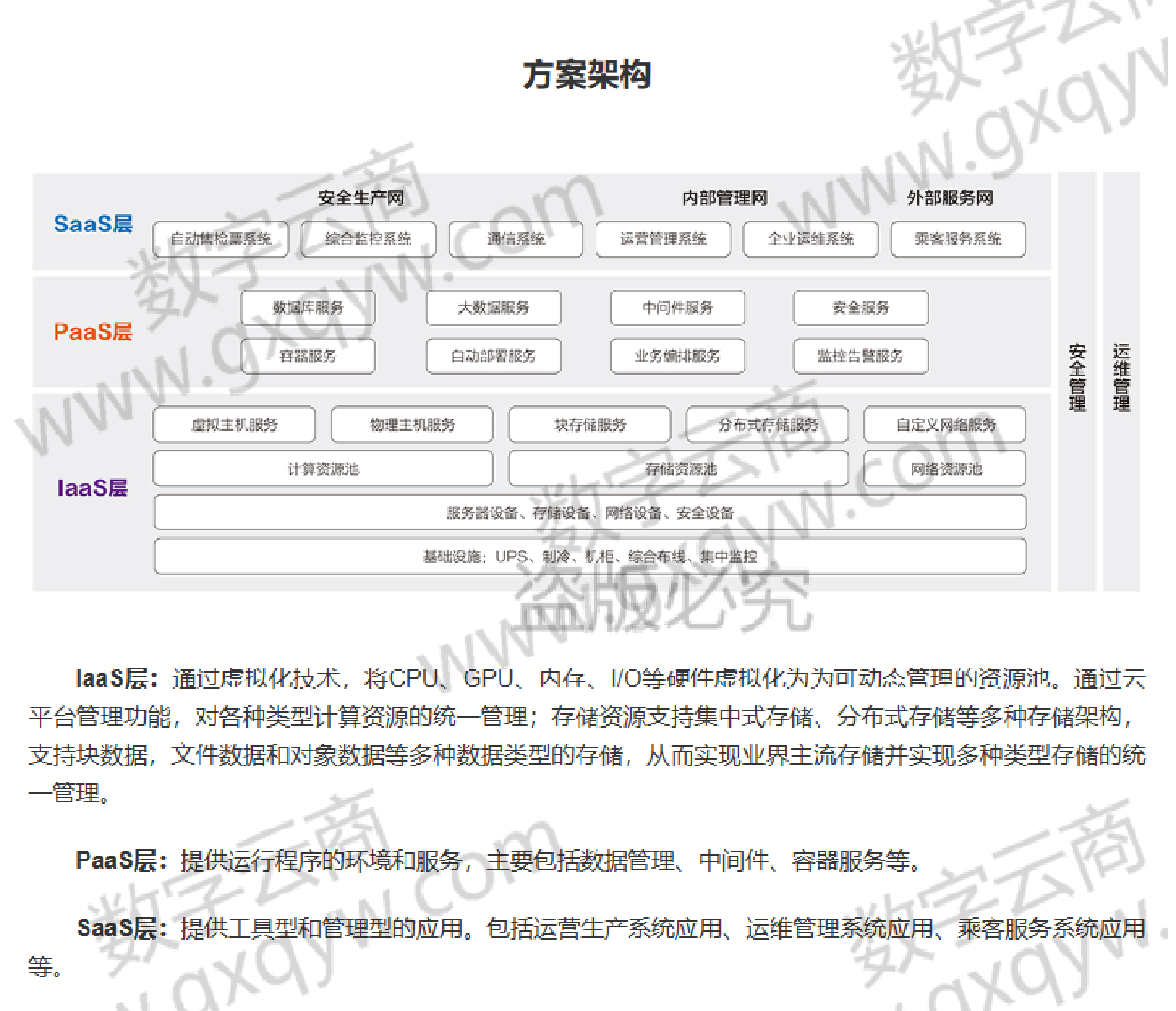Select the vertical 运维管理 column

point(1121,381)
